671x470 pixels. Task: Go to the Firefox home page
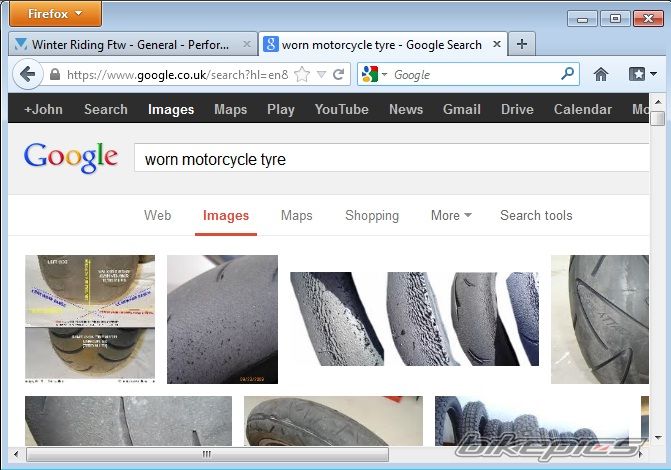point(601,74)
